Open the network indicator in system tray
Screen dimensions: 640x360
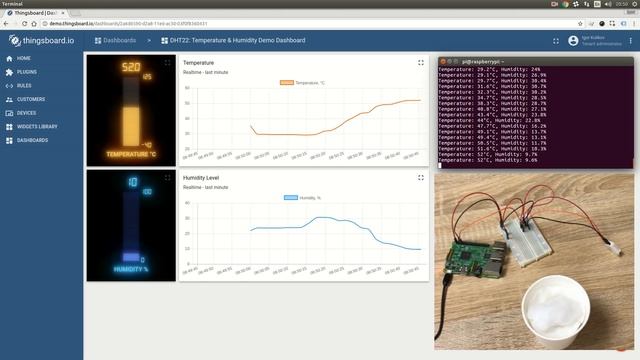(x=587, y=4)
